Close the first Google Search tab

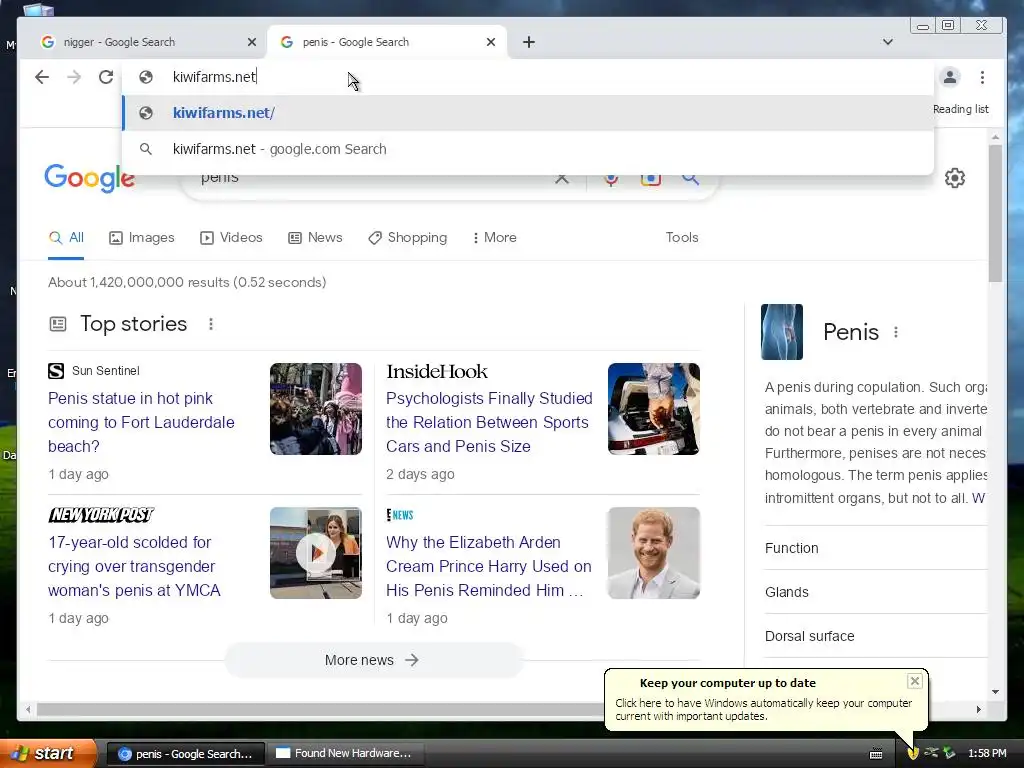252,42
